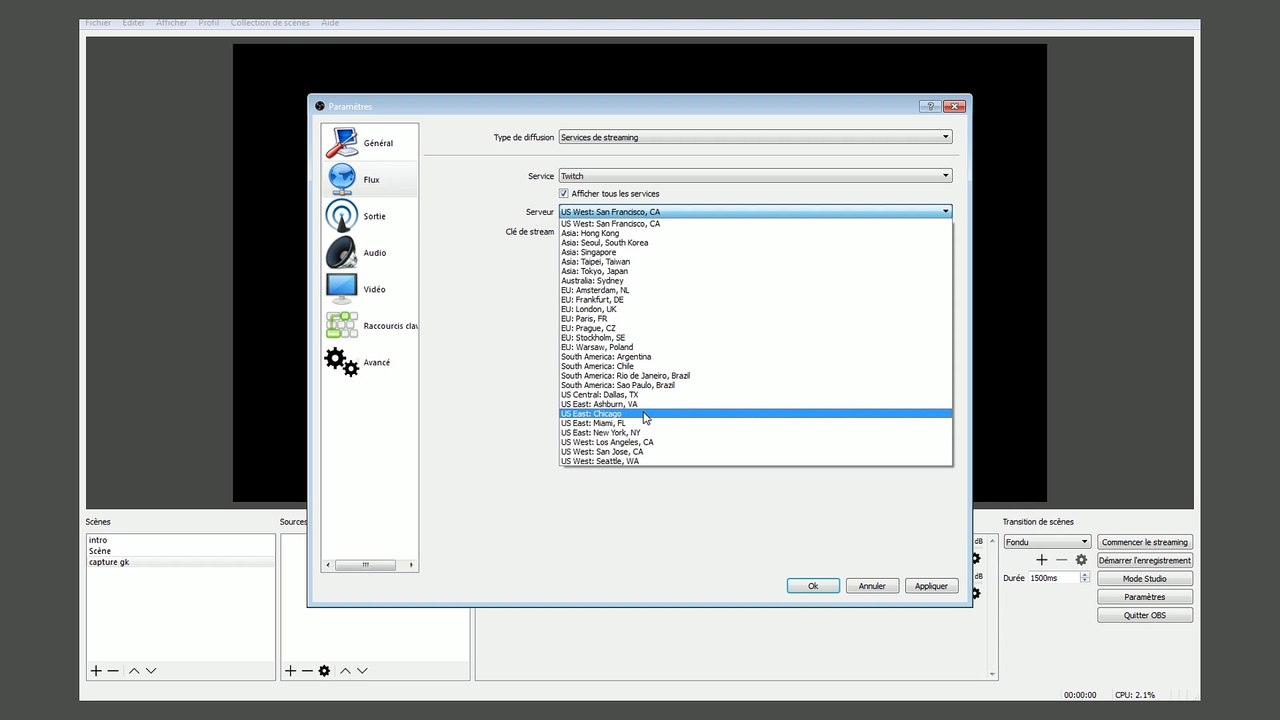Move scene up with the arrow icon
This screenshot has height=720, width=1280.
(134, 671)
